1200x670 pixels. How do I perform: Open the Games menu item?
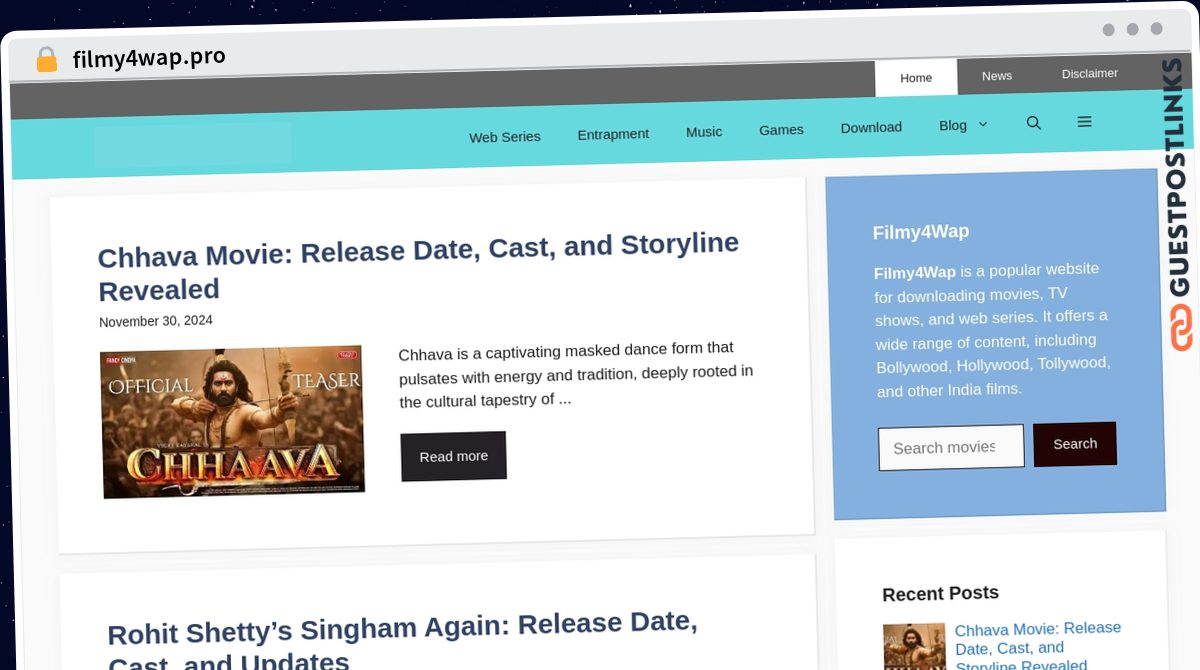pos(781,129)
